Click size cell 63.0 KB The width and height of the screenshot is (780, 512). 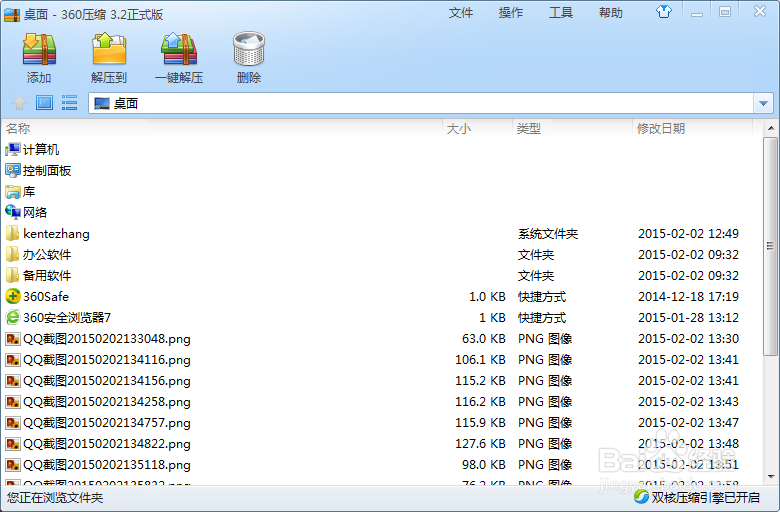pyautogui.click(x=484, y=339)
